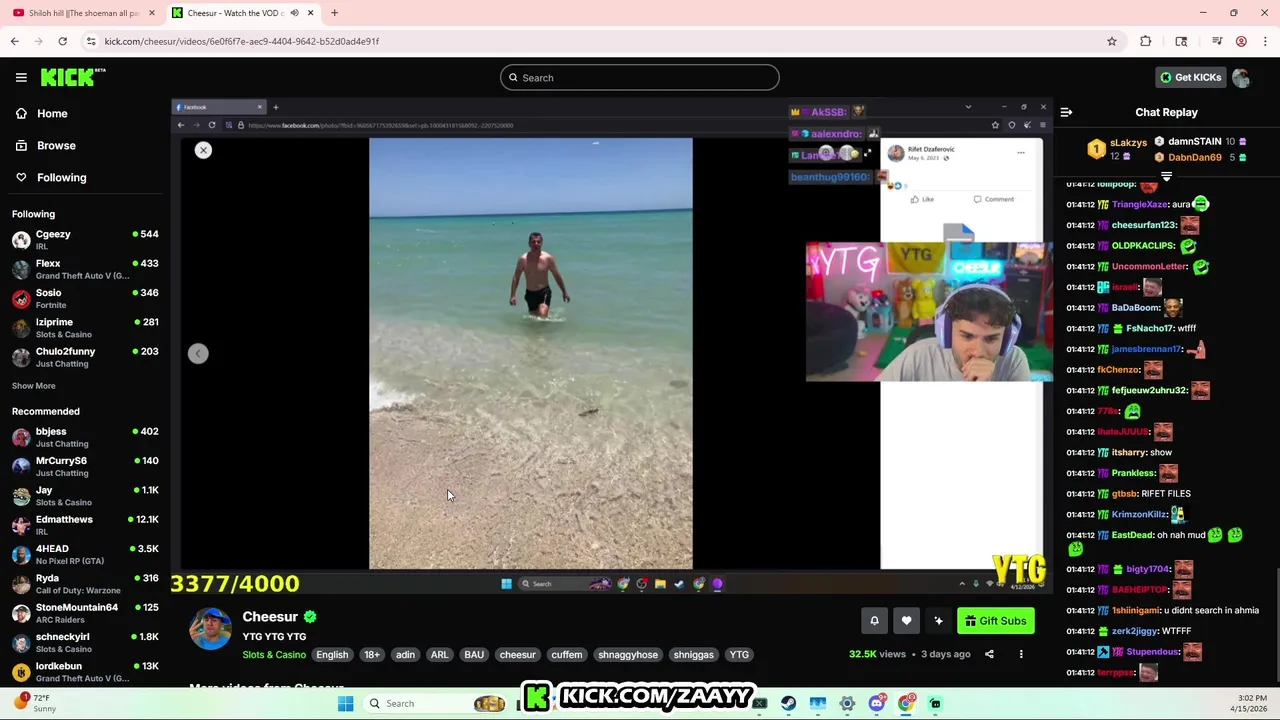Select the ARL tag
This screenshot has width=1280, height=720.
[439, 655]
